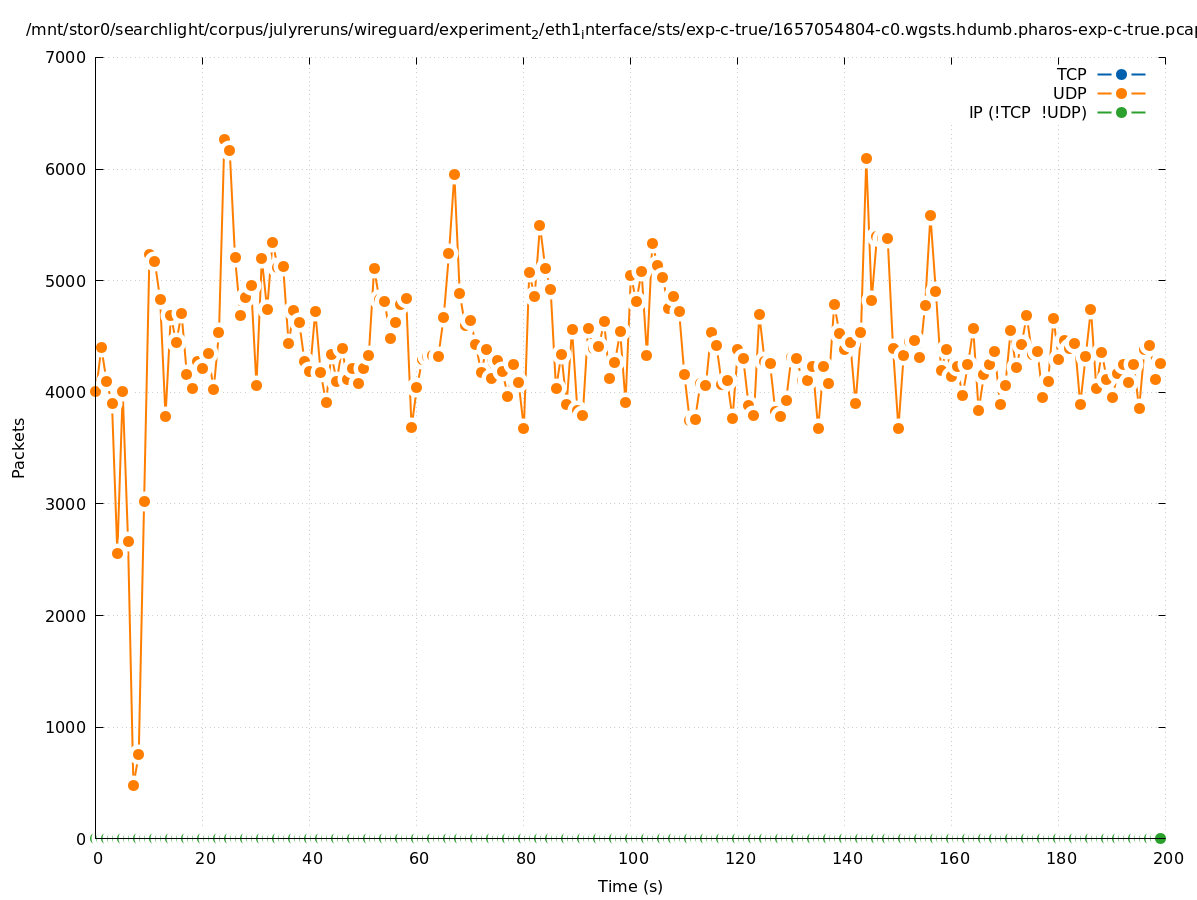Screen dimensions: 1197x900
Task: Click the blue TCP legend marker
Action: pyautogui.click(x=1121, y=74)
